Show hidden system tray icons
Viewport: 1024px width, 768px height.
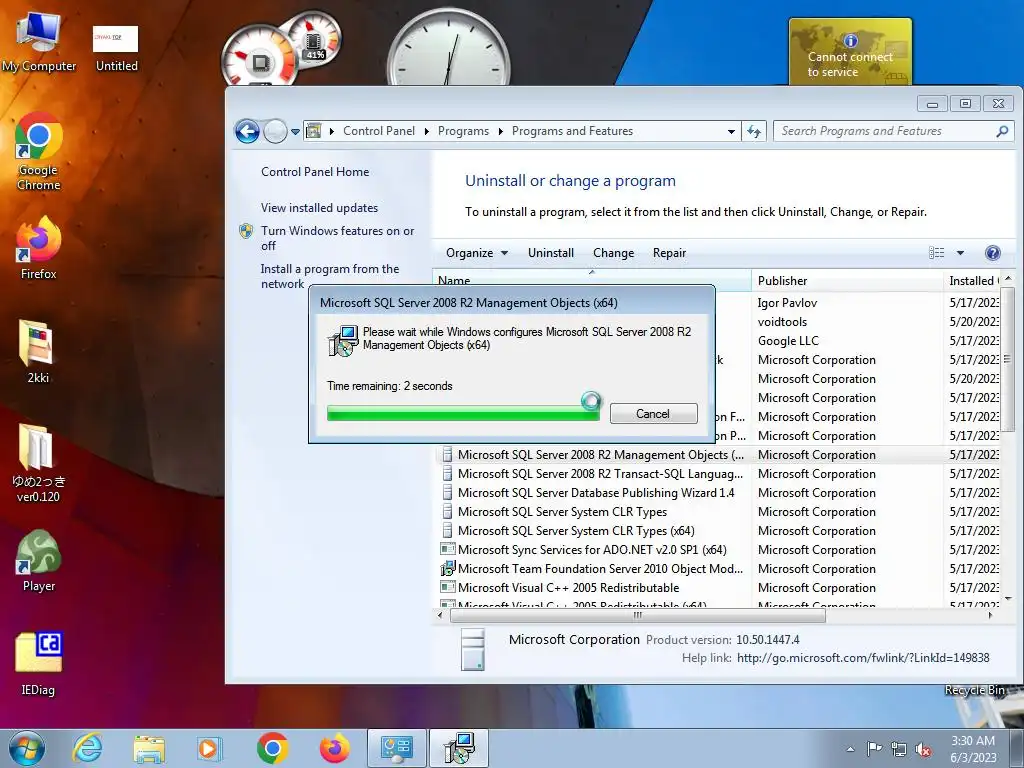[850, 749]
